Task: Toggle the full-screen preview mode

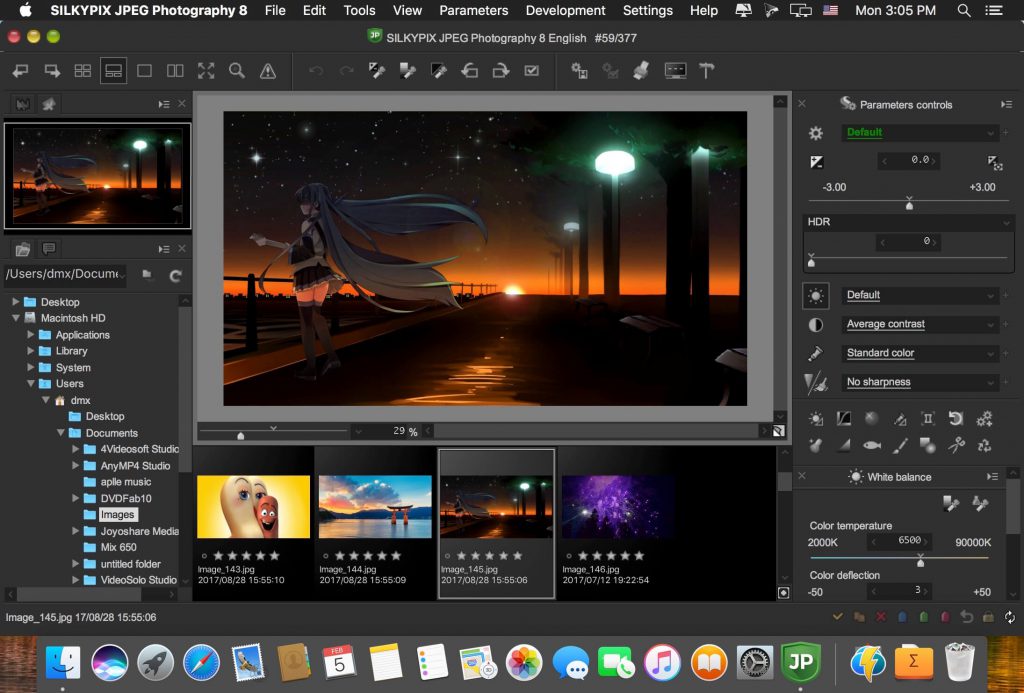Action: pyautogui.click(x=207, y=71)
